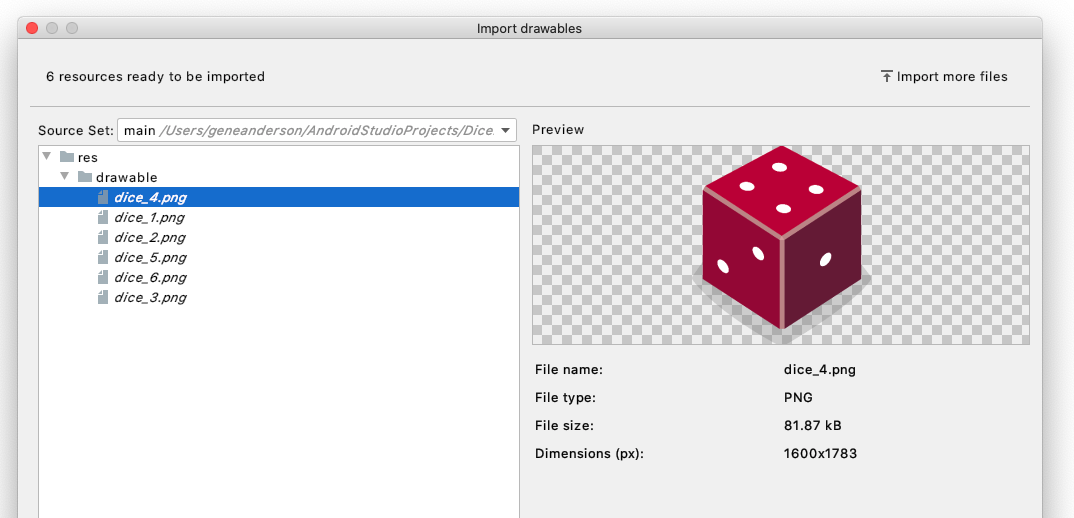Click the dice_1.png file icon

tap(102, 218)
